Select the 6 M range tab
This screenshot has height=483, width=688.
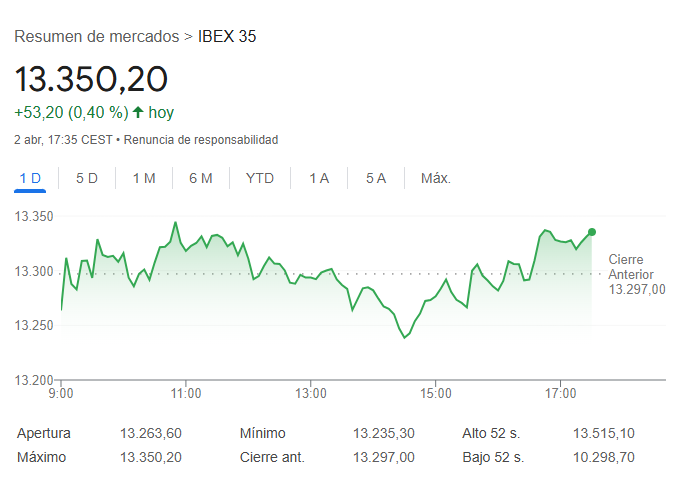click(201, 179)
